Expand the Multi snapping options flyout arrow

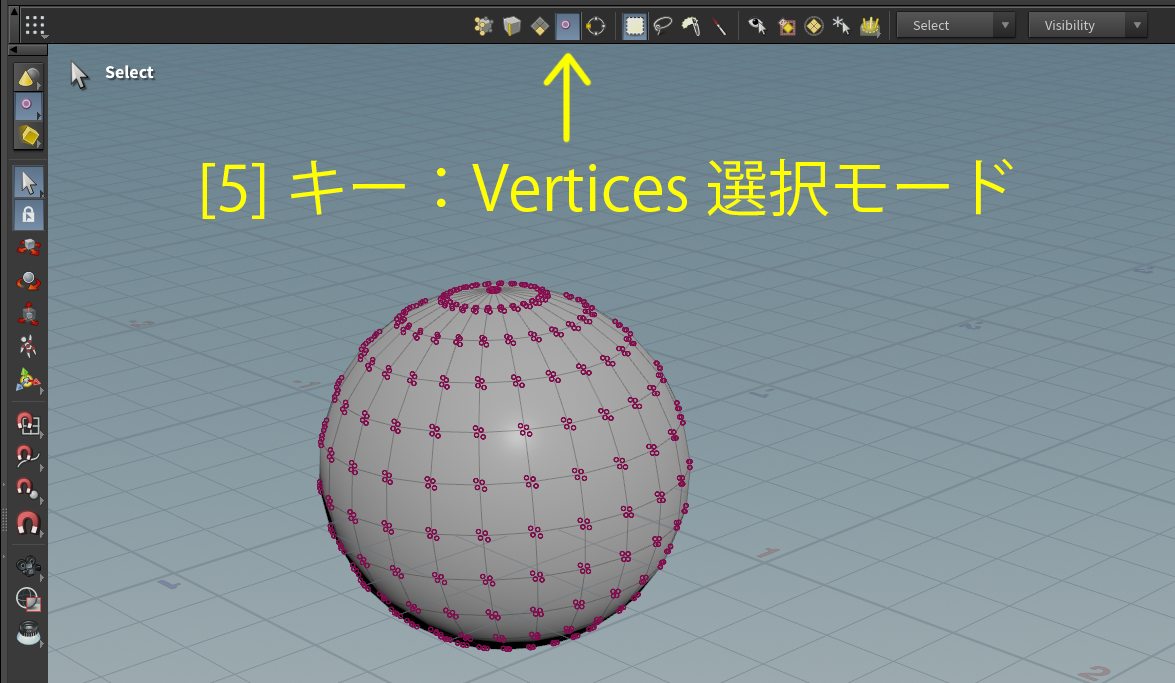[x=41, y=534]
